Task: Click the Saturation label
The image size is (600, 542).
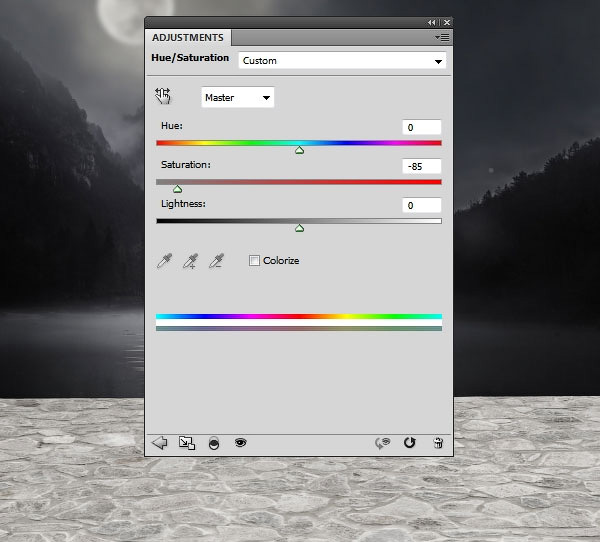Action: tap(186, 165)
